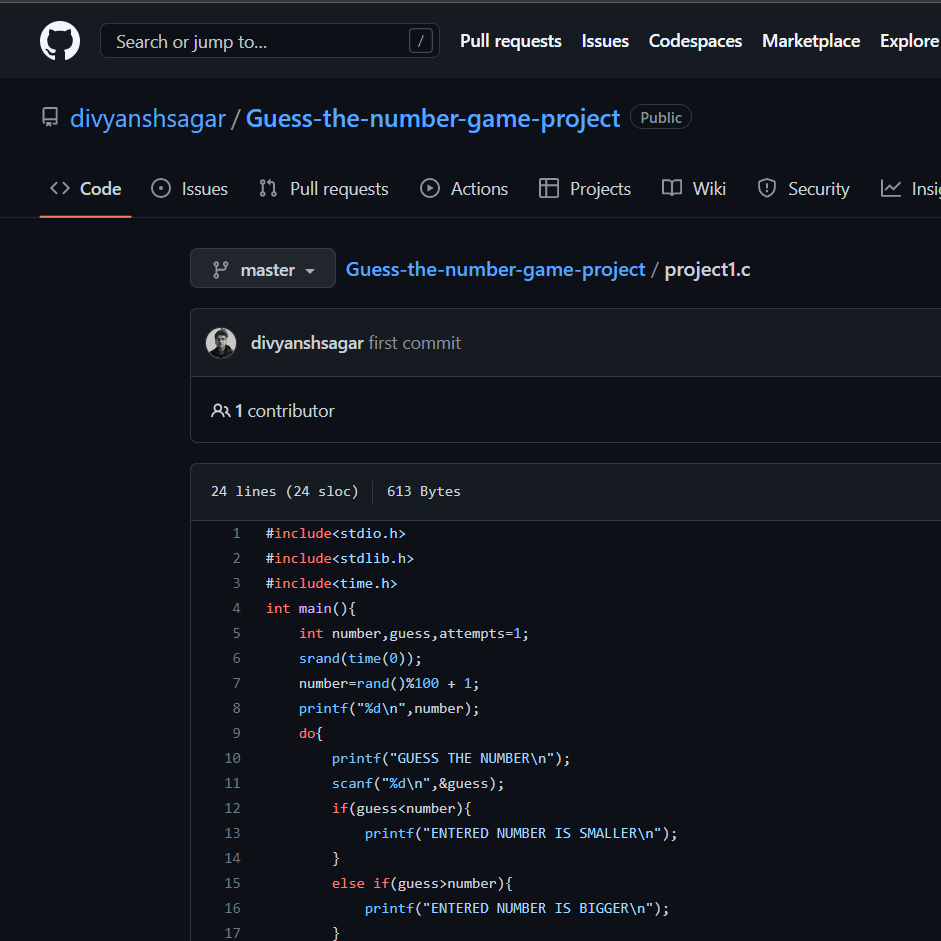Viewport: 941px width, 941px height.
Task: Click the GitHub Octocat logo
Action: point(59,41)
